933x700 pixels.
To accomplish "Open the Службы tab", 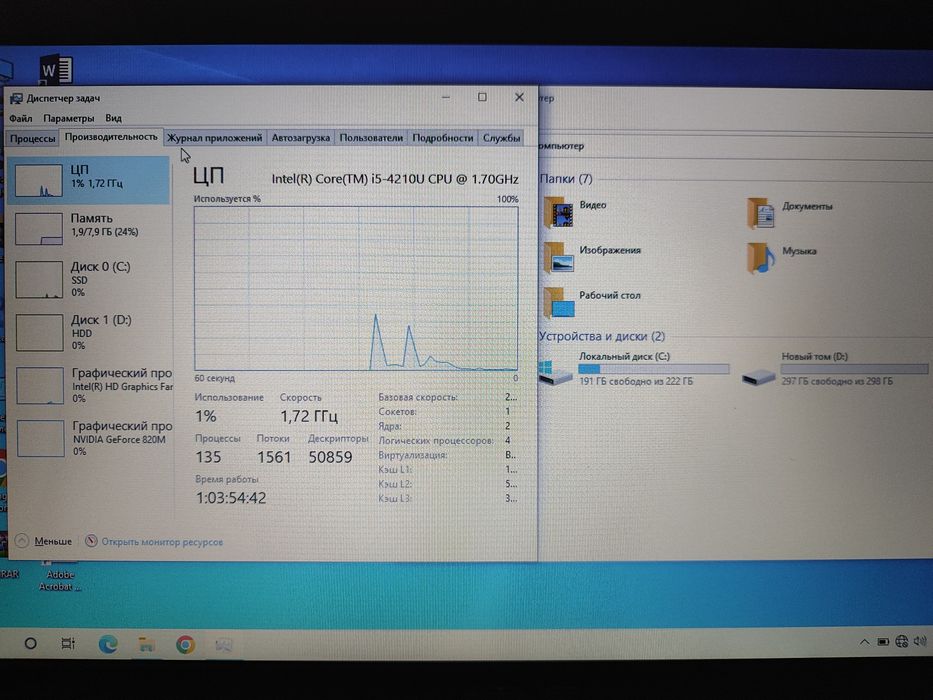I will [x=501, y=138].
